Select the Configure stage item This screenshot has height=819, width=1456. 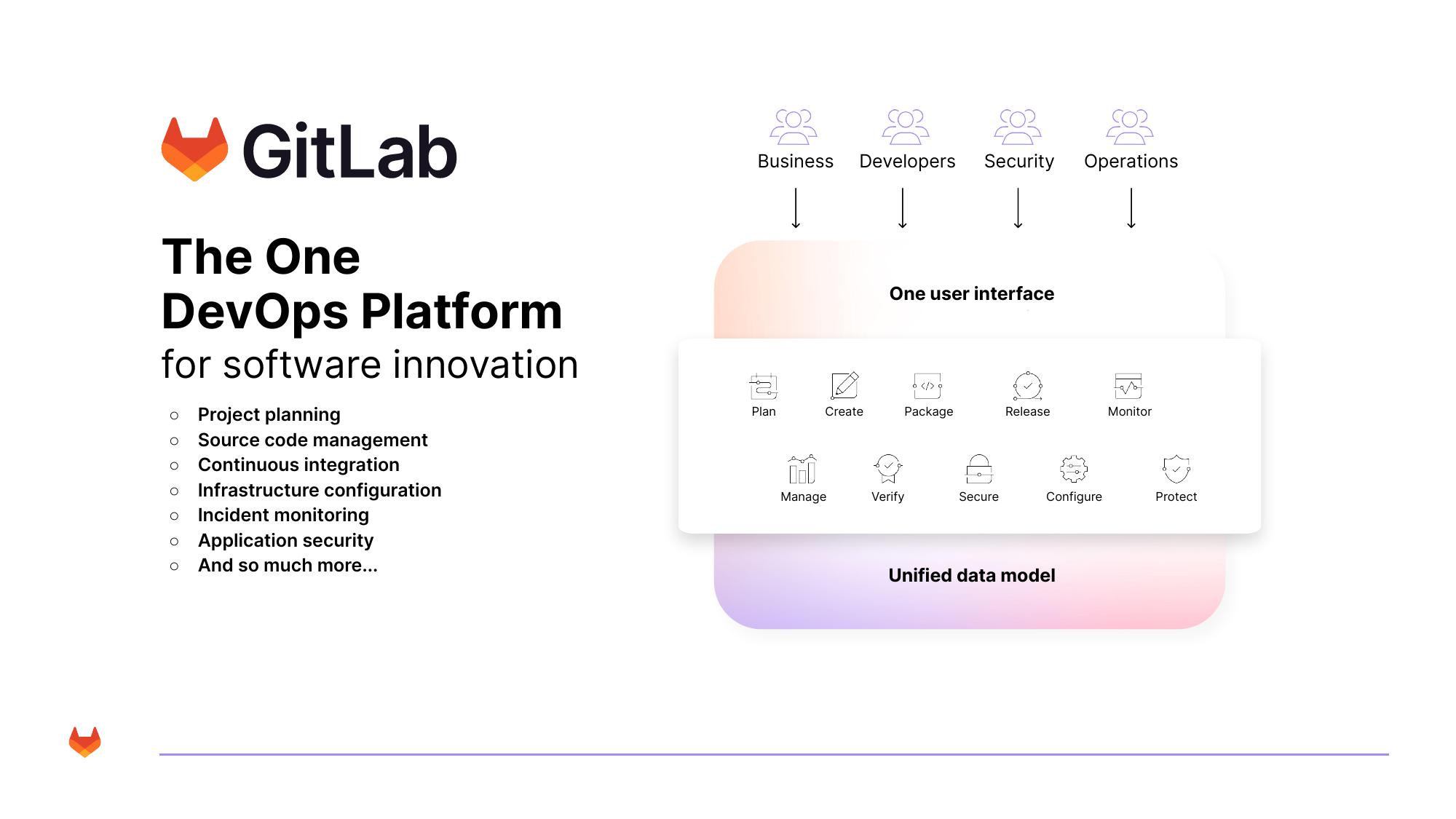(x=1073, y=480)
